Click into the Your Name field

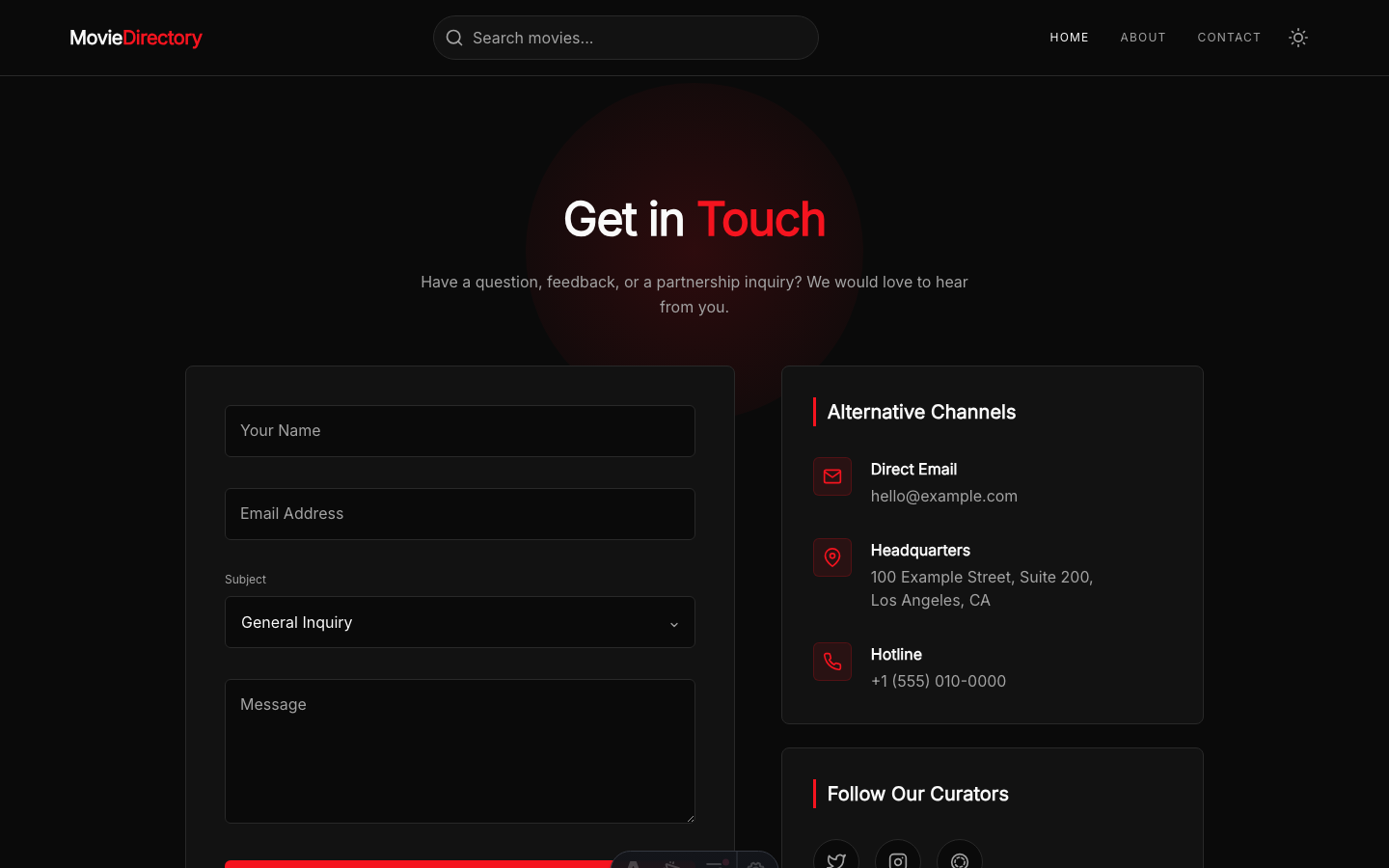coord(460,431)
